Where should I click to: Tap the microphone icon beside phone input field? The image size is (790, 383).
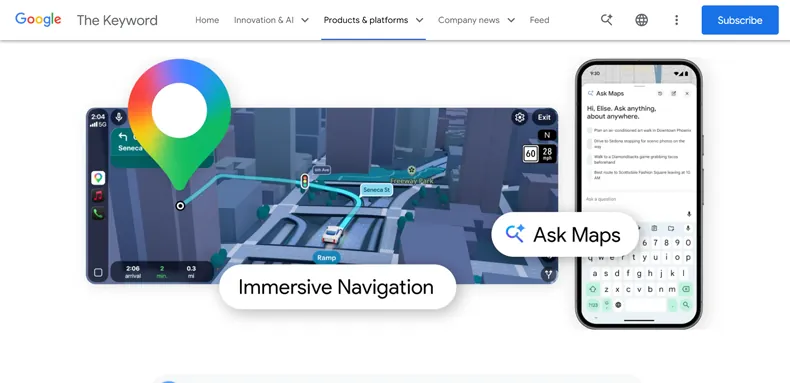pyautogui.click(x=689, y=214)
